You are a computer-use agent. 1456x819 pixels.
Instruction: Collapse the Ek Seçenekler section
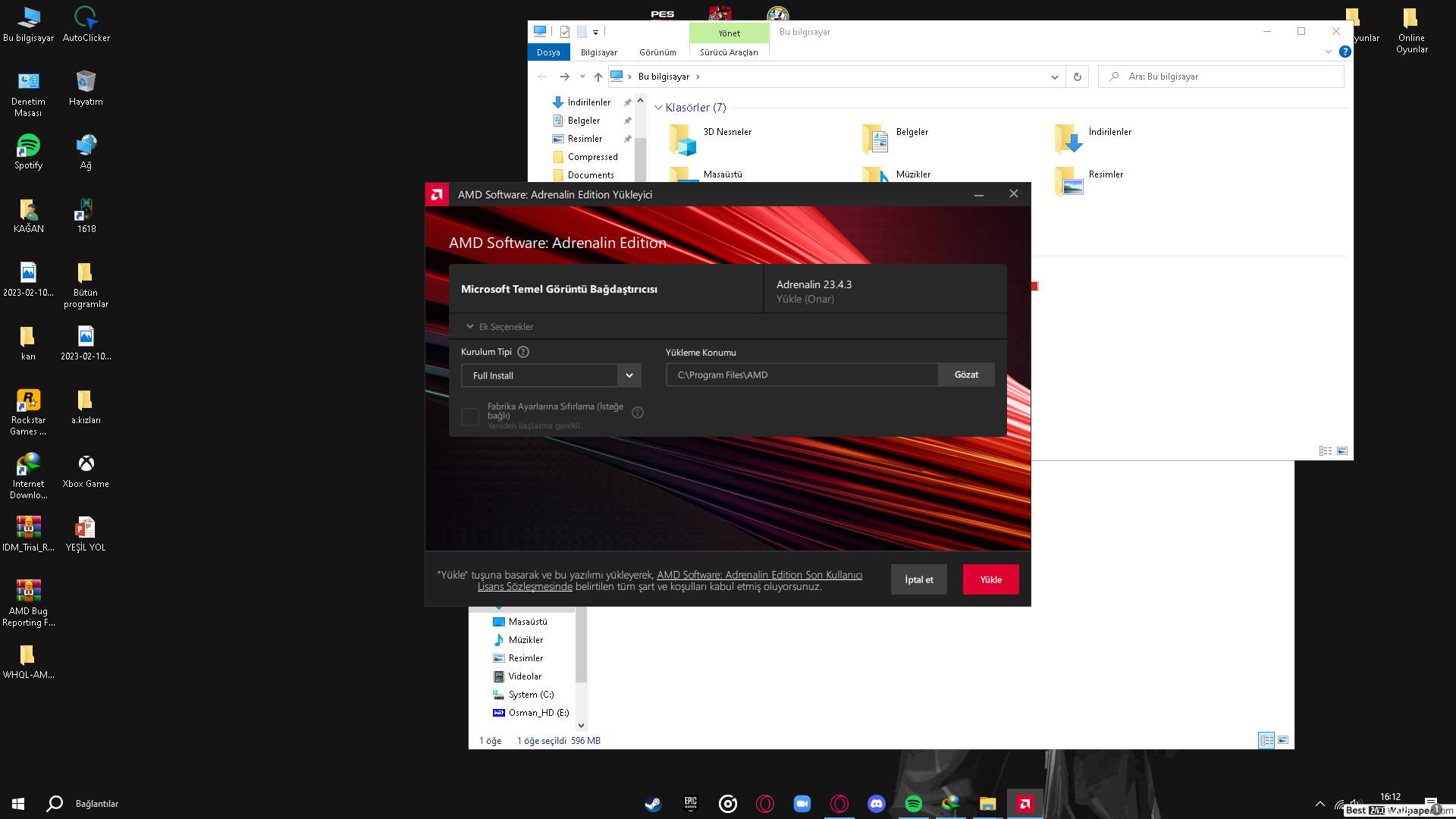[500, 327]
